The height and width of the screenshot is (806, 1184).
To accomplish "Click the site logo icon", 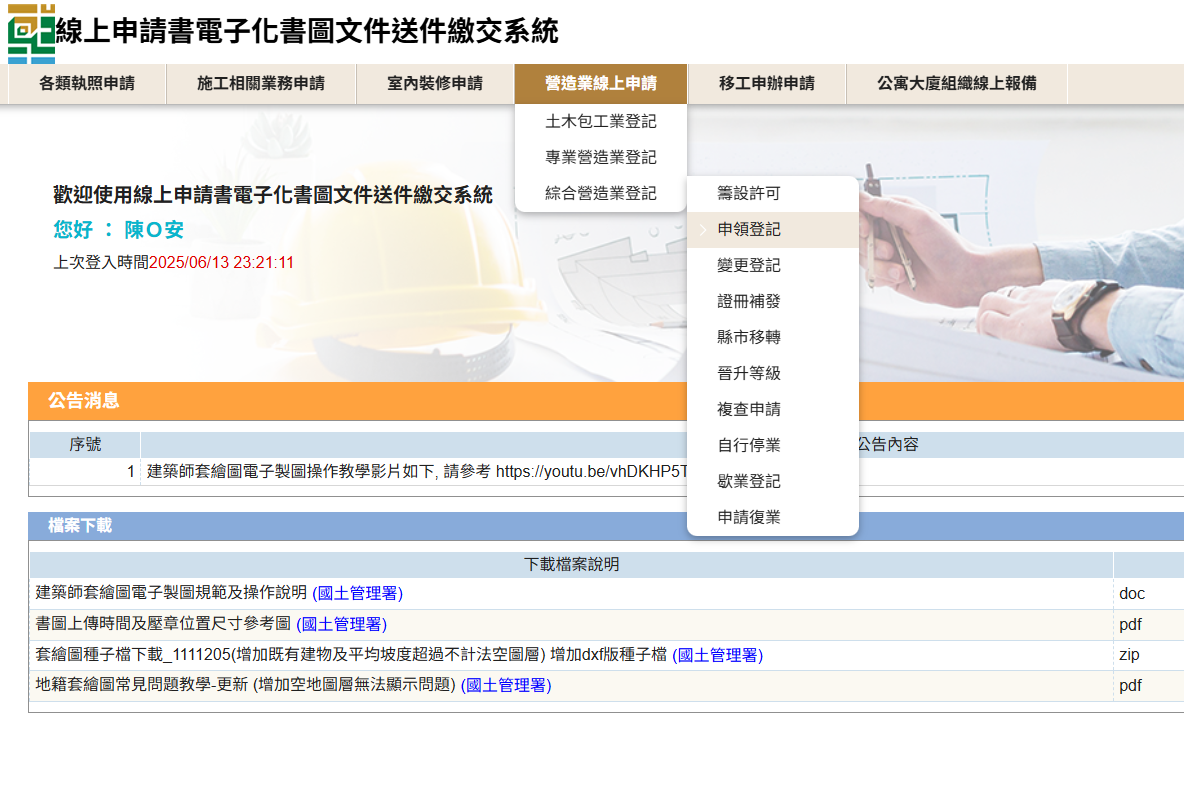I will [31, 32].
